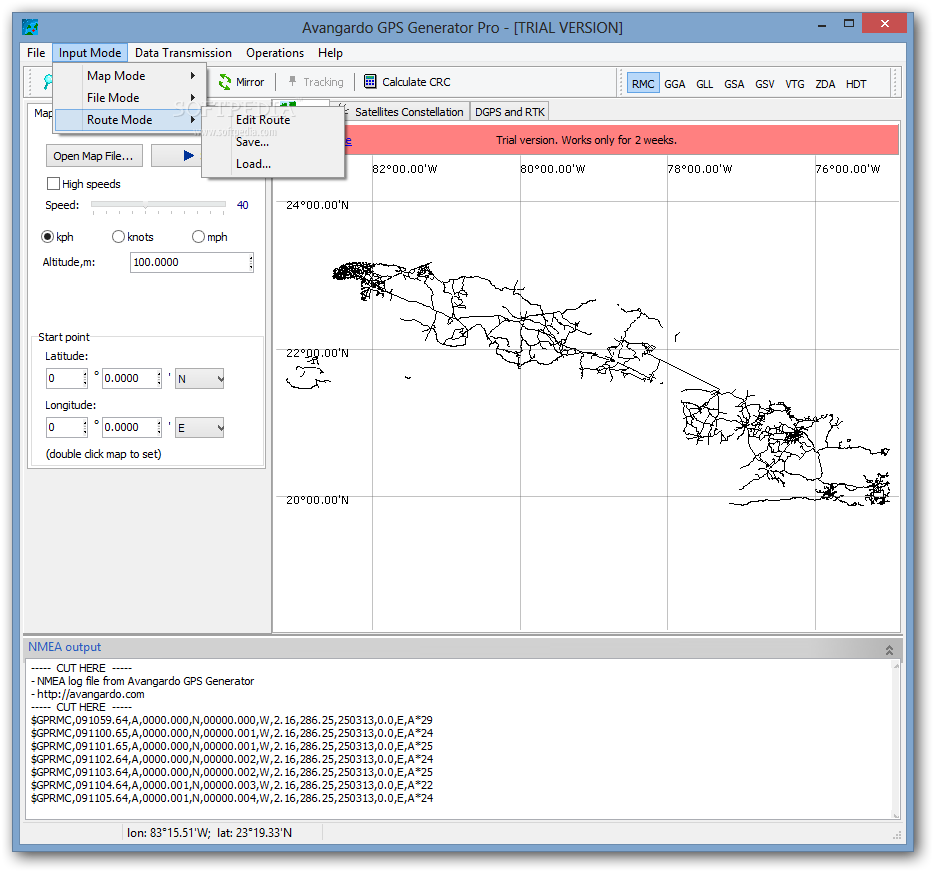Toggle the GSA sentence button
The image size is (934, 872).
point(734,84)
